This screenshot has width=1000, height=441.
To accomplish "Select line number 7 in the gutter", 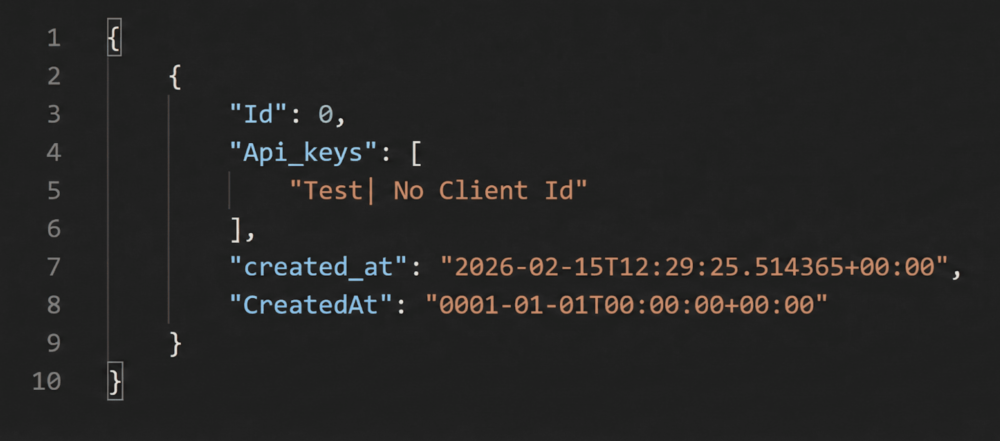I will (x=52, y=267).
